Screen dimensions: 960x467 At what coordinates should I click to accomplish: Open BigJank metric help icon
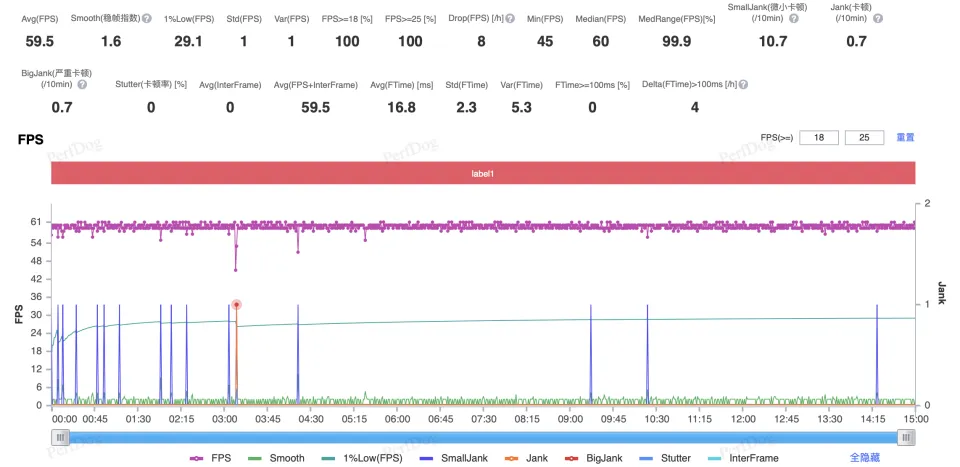point(82,85)
